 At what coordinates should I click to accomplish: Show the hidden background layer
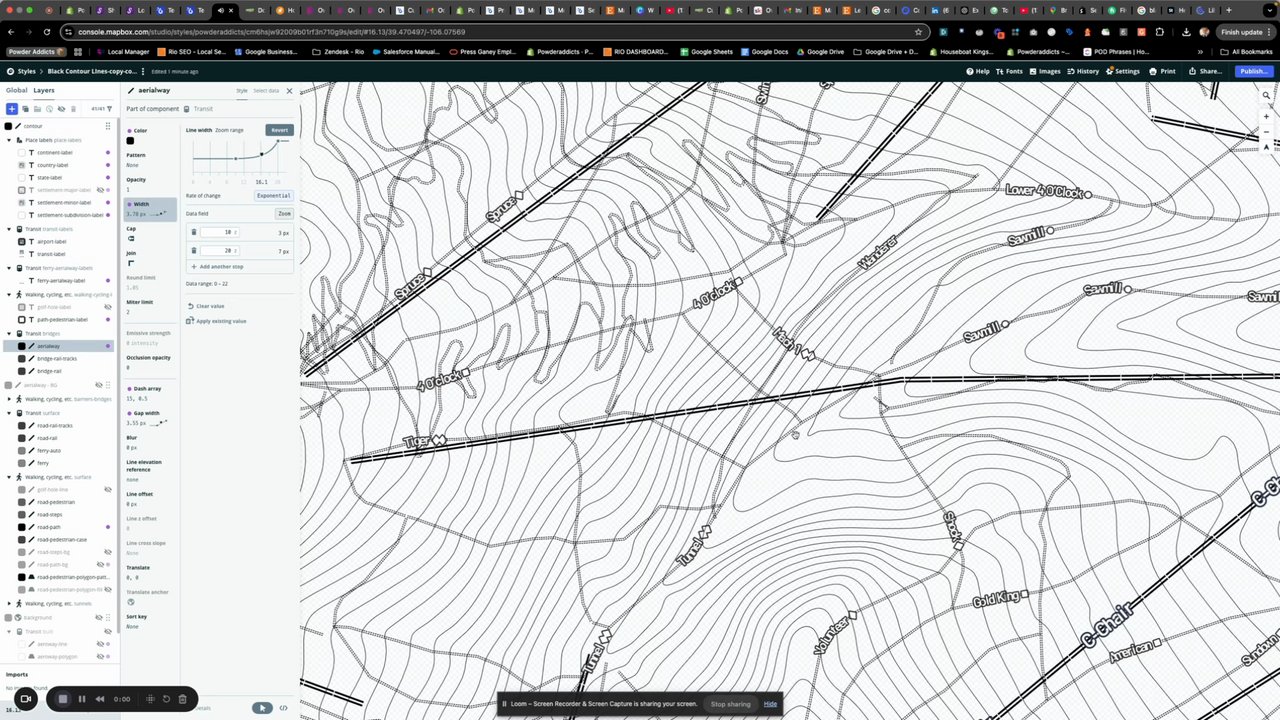(x=100, y=618)
